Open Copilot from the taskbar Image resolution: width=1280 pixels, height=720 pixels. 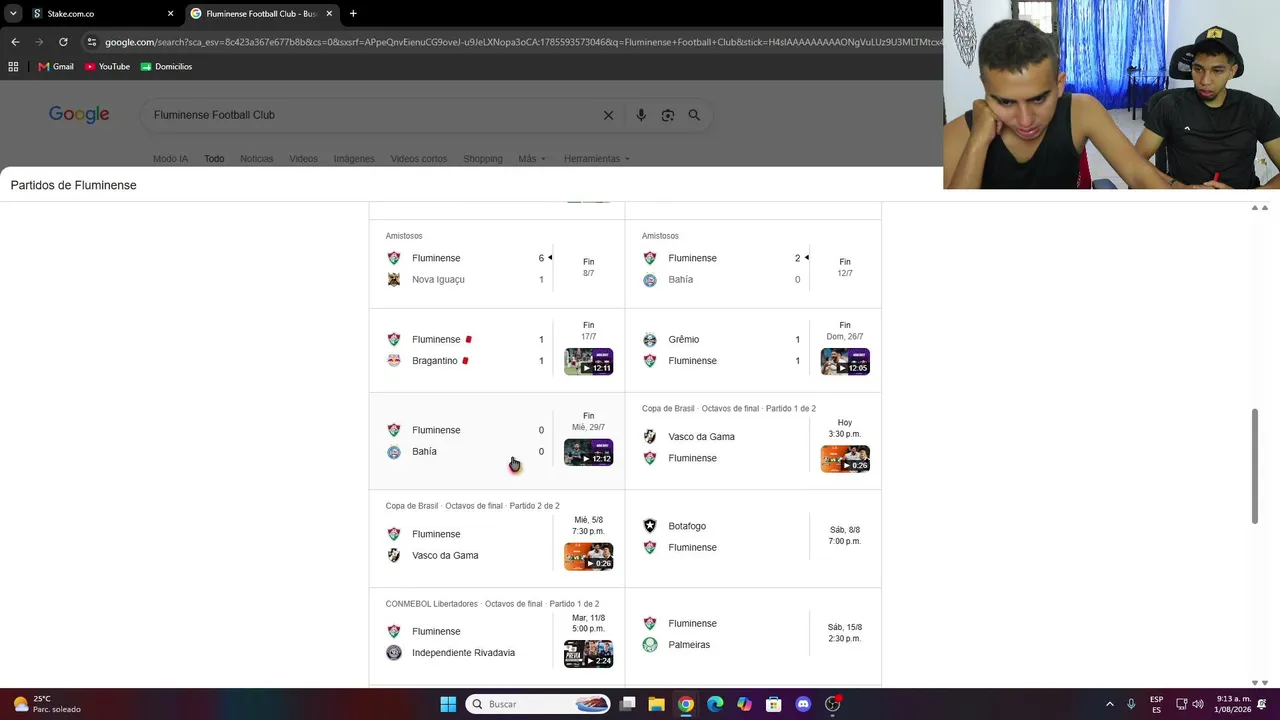pyautogui.click(x=744, y=704)
